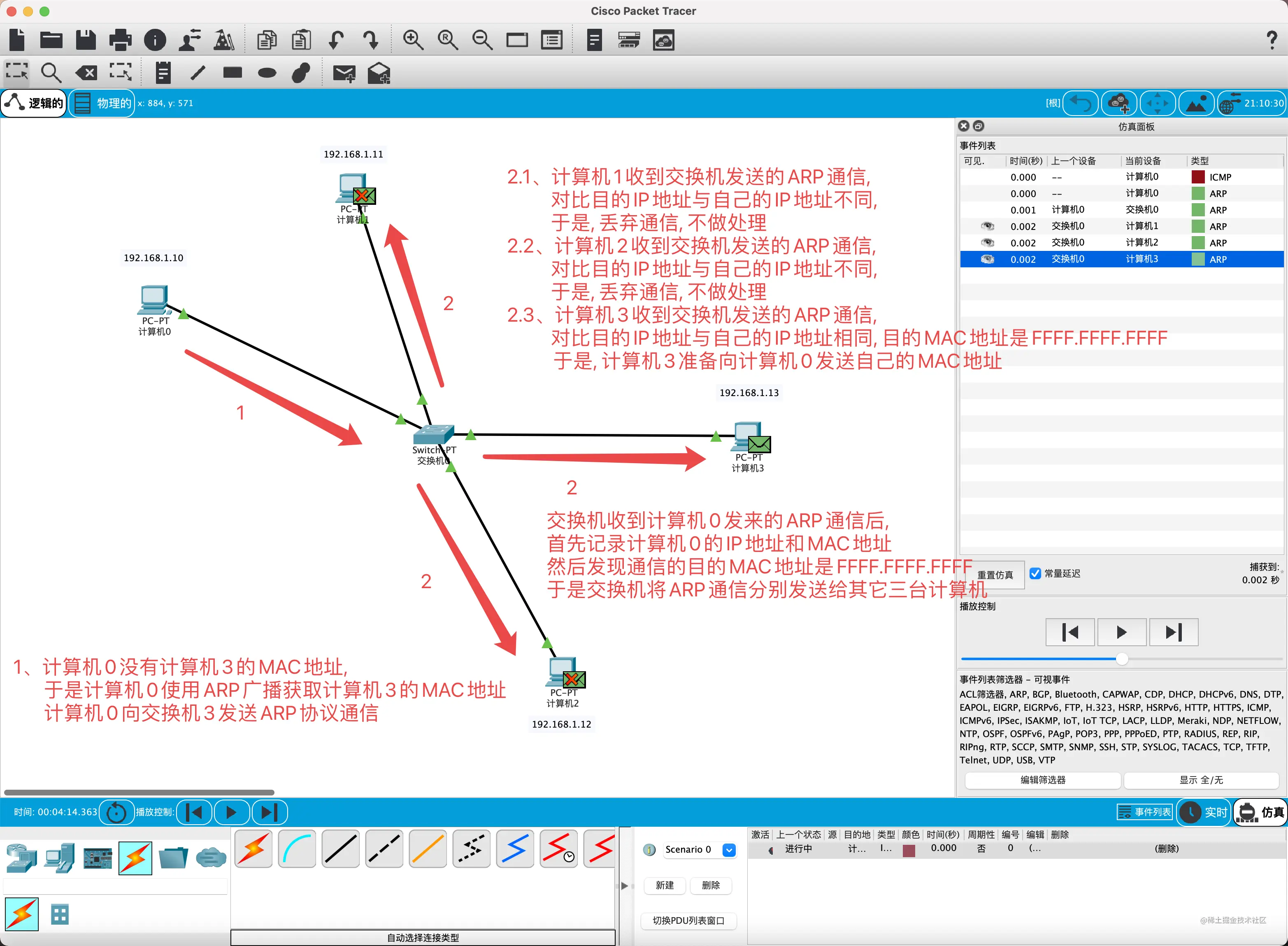Choose the copper straight-through cable icon

point(341,849)
